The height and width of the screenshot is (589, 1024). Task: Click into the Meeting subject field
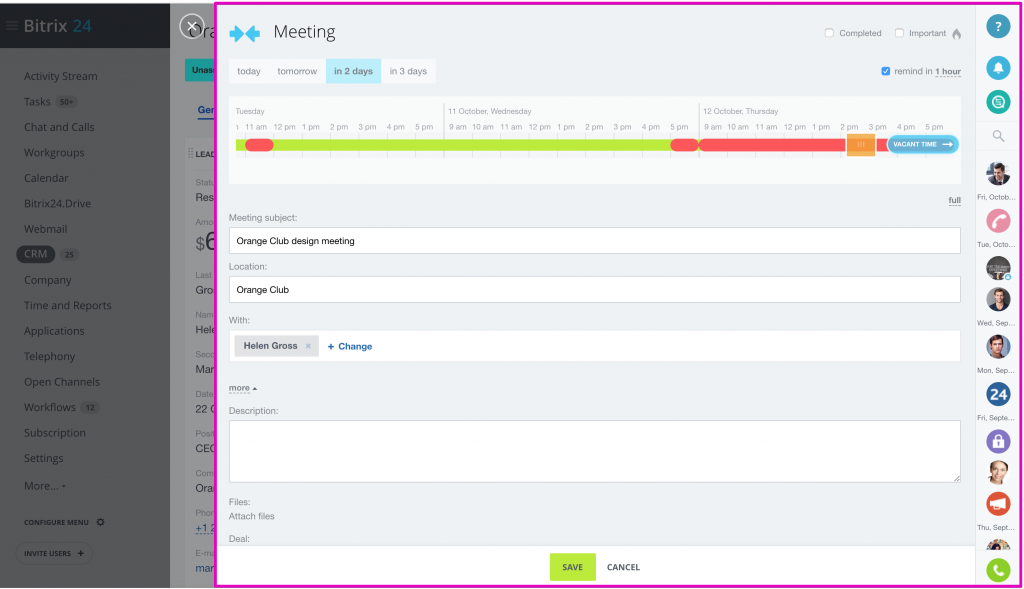[594, 240]
